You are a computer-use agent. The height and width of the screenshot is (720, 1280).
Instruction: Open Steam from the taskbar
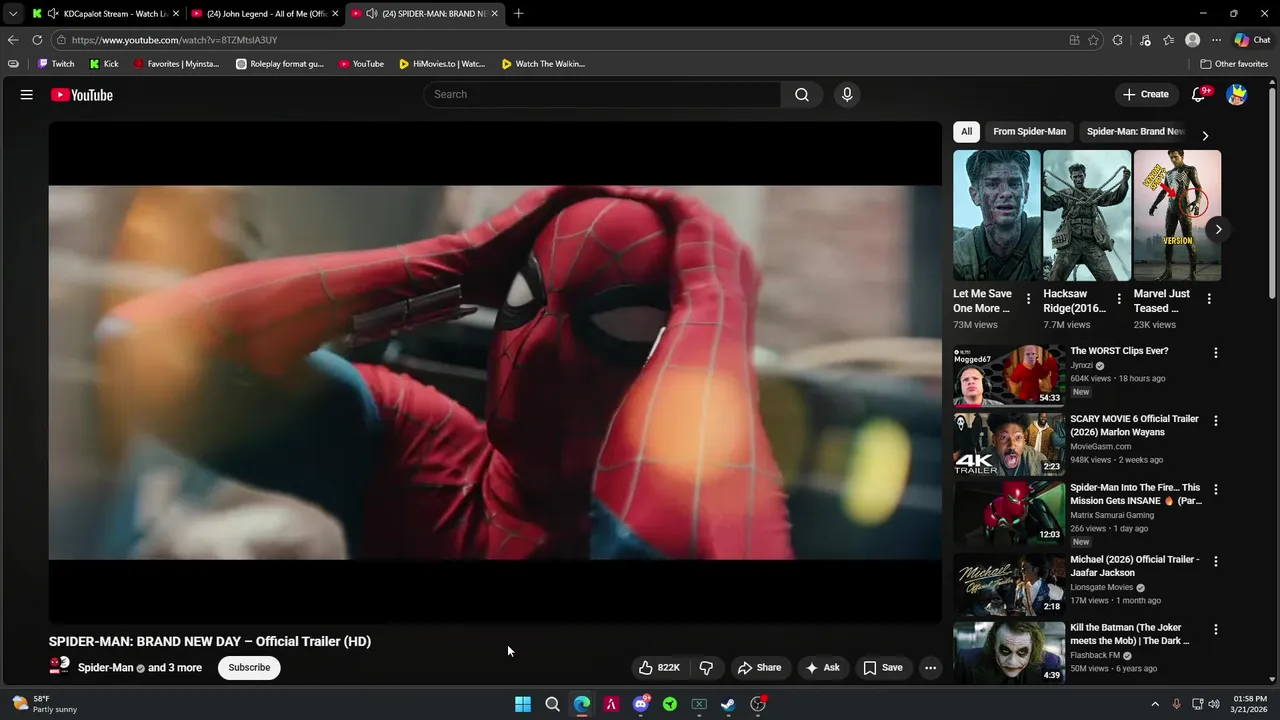[728, 704]
